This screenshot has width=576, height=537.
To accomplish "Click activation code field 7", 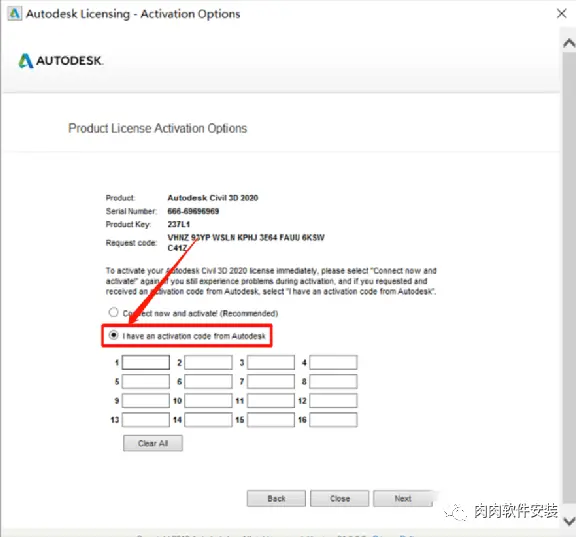I will pyautogui.click(x=271, y=381).
